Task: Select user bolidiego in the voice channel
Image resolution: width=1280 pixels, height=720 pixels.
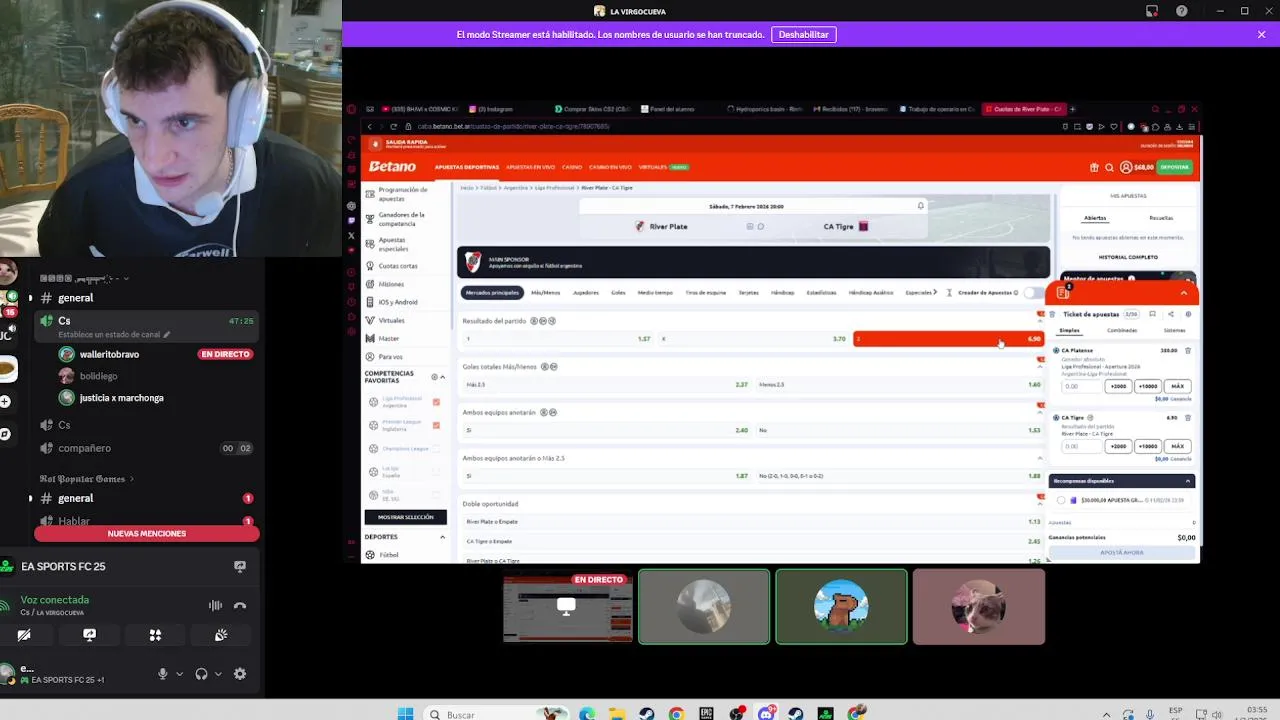Action: (x=98, y=376)
